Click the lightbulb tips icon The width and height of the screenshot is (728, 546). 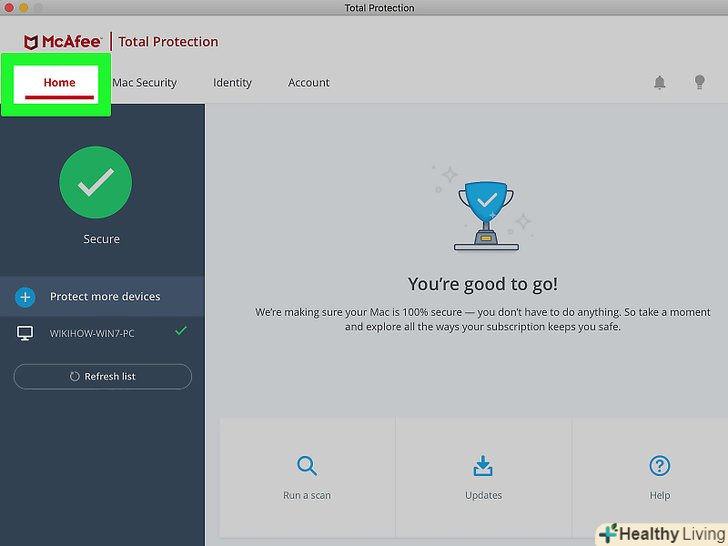pyautogui.click(x=699, y=82)
